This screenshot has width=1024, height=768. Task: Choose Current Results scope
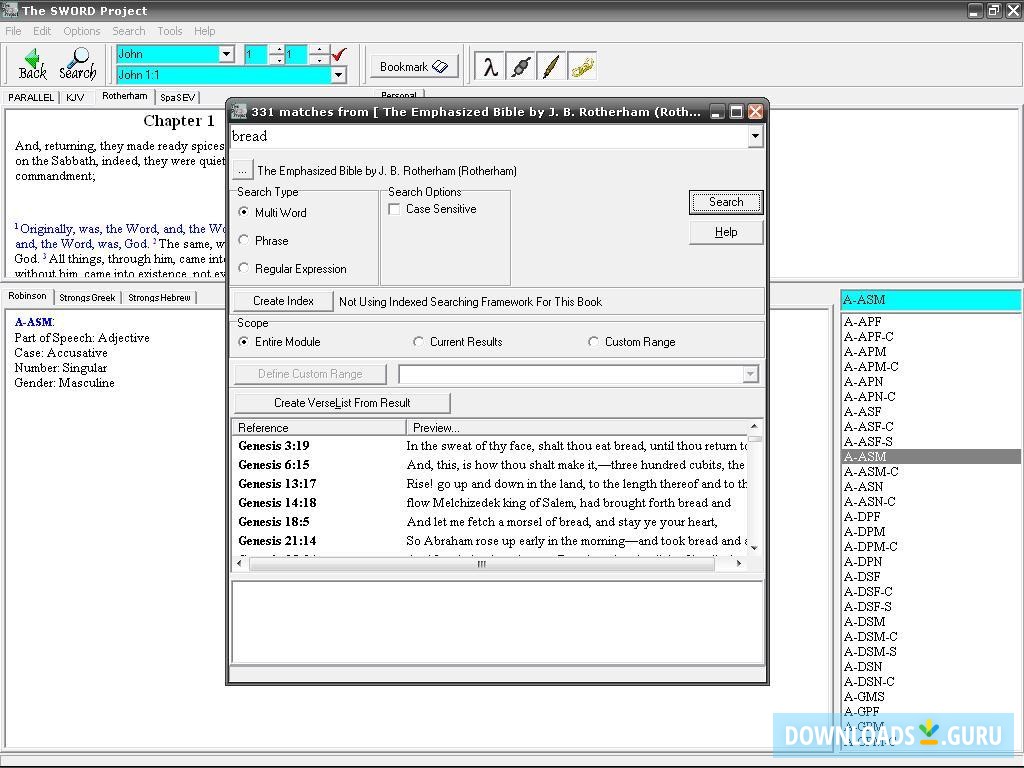click(x=418, y=341)
